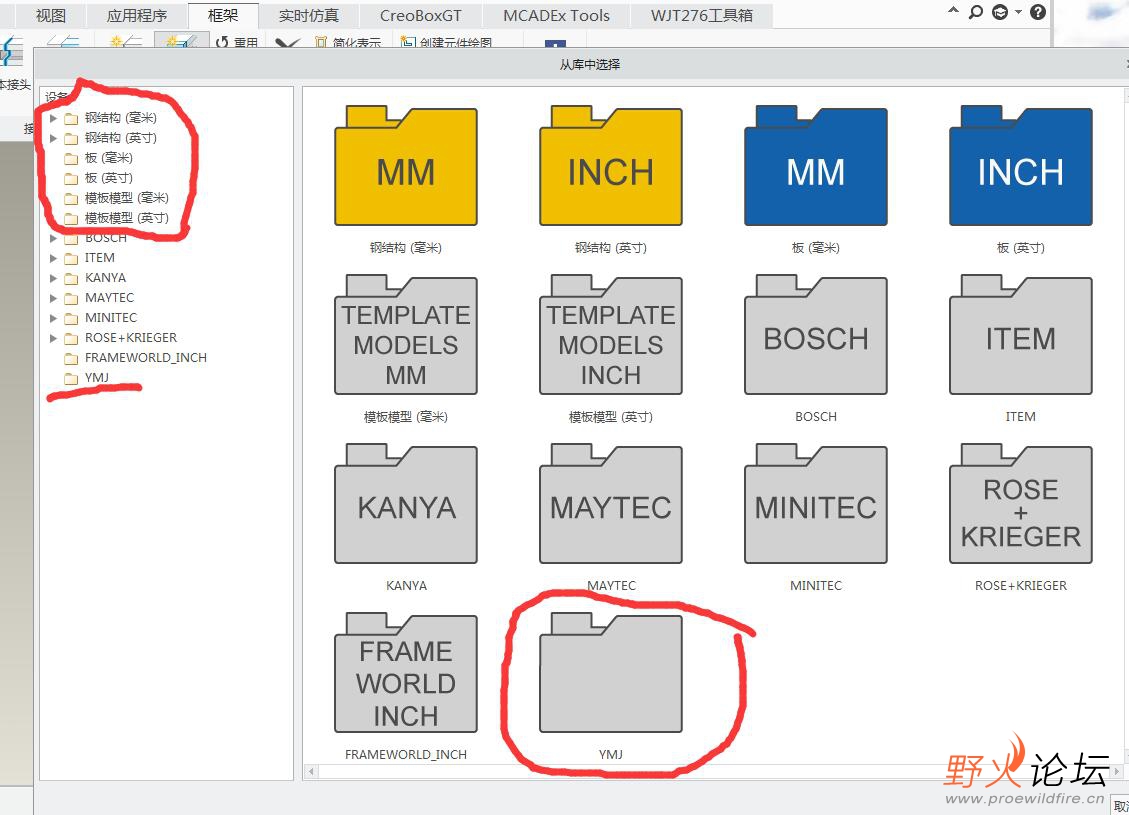Open the FRAME WORLD INCH folder thumbnail
The width and height of the screenshot is (1129, 815).
pyautogui.click(x=406, y=673)
